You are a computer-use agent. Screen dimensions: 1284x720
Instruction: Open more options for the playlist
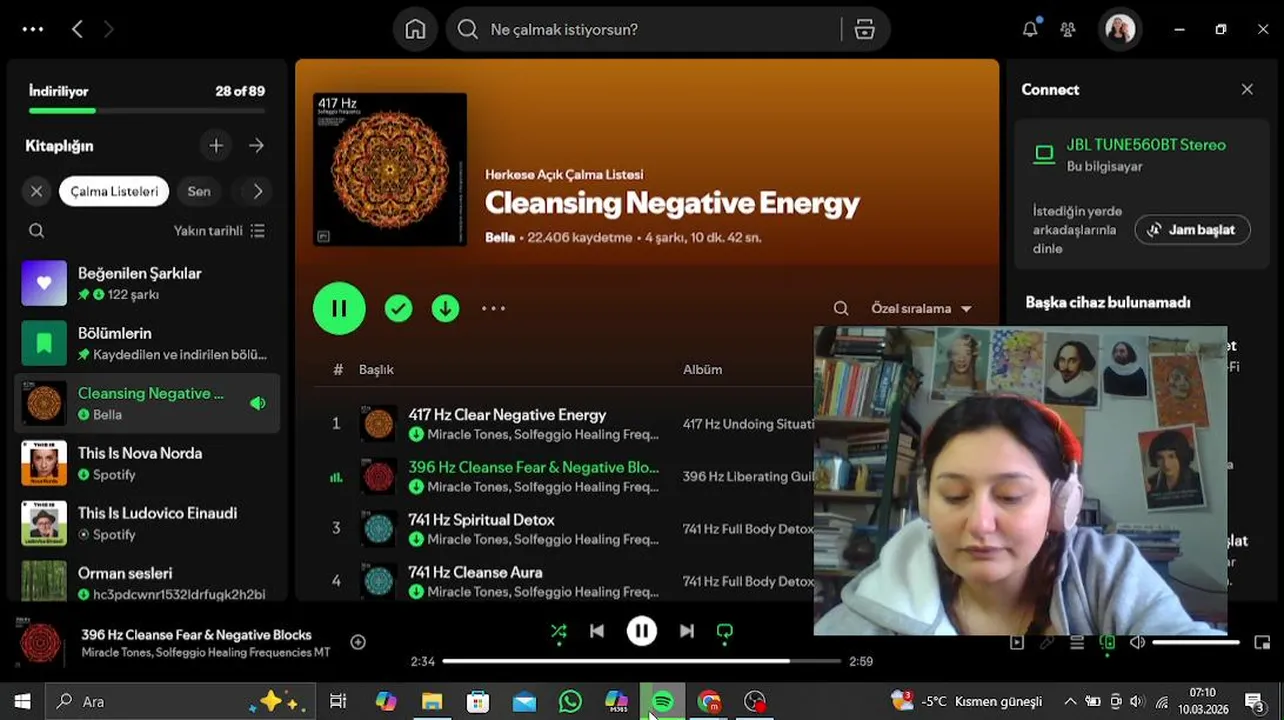point(494,308)
